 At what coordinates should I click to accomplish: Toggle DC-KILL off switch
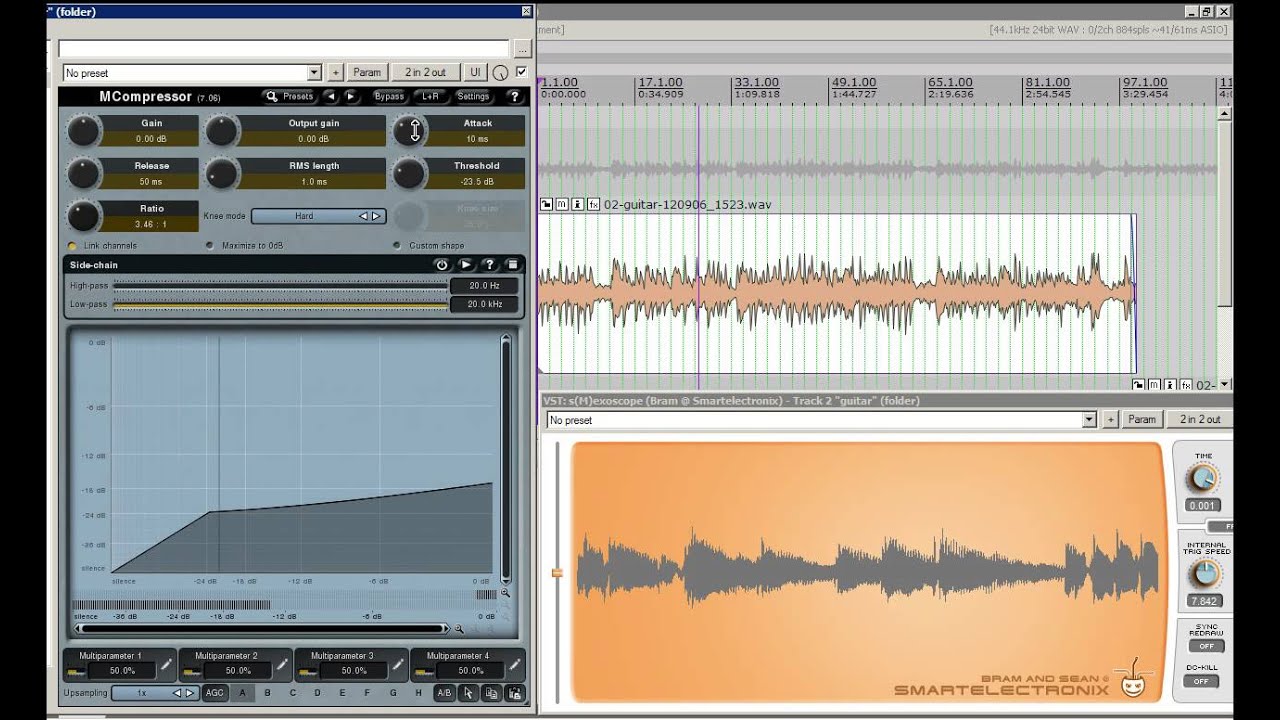point(1201,681)
